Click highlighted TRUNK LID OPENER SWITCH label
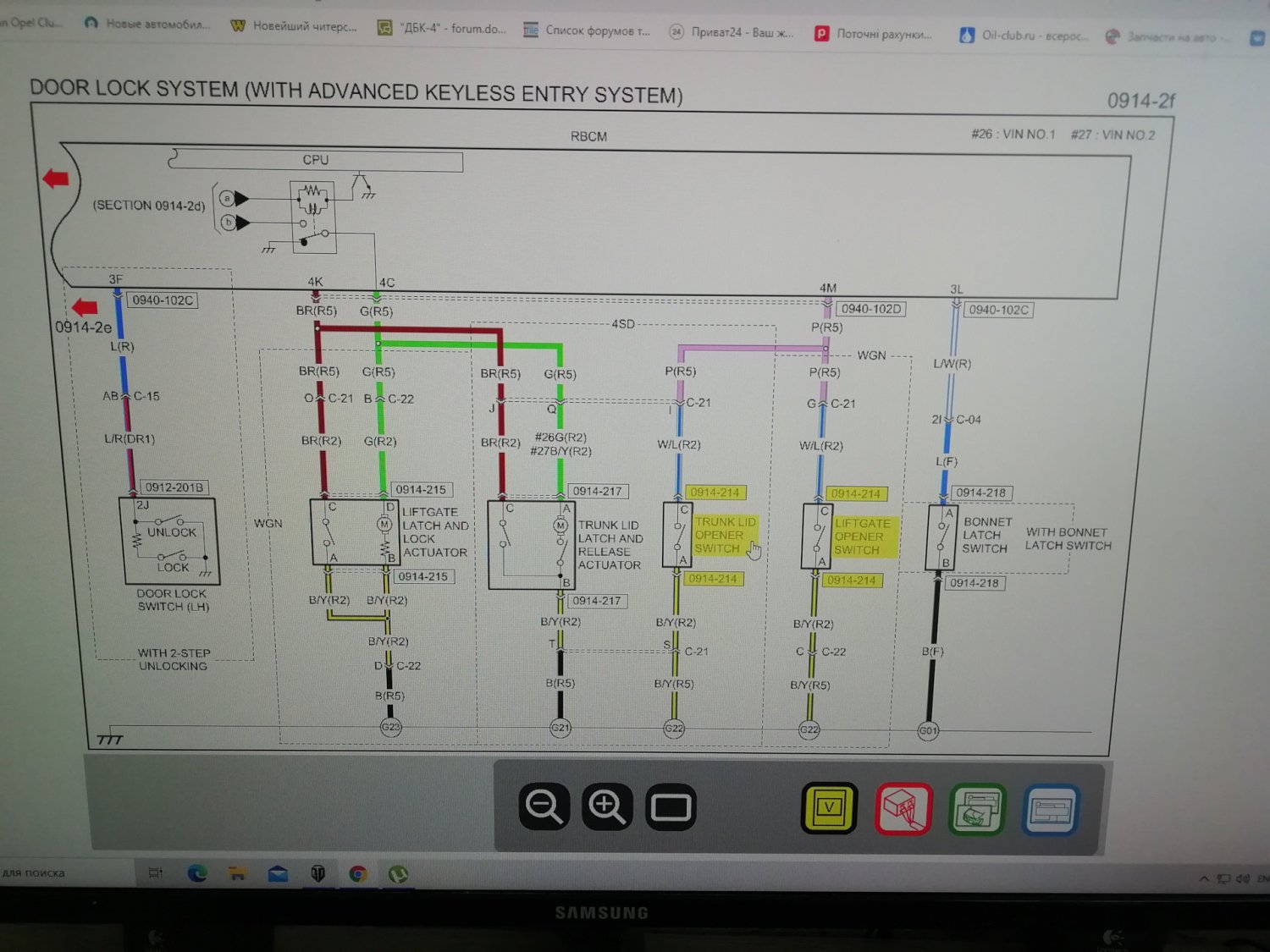Screen dimensions: 1270x952 tap(726, 535)
